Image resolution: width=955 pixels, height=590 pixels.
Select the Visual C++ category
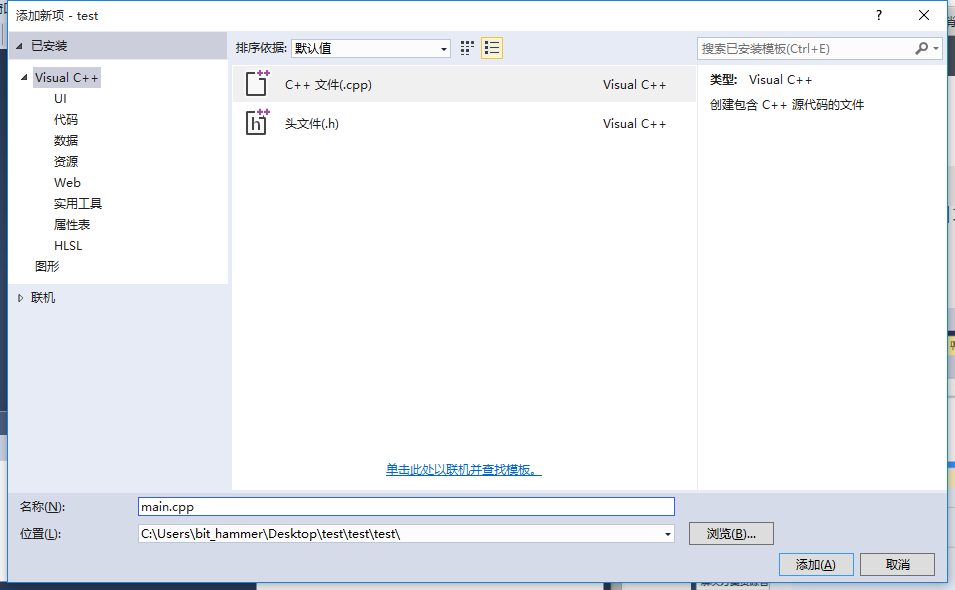(66, 77)
